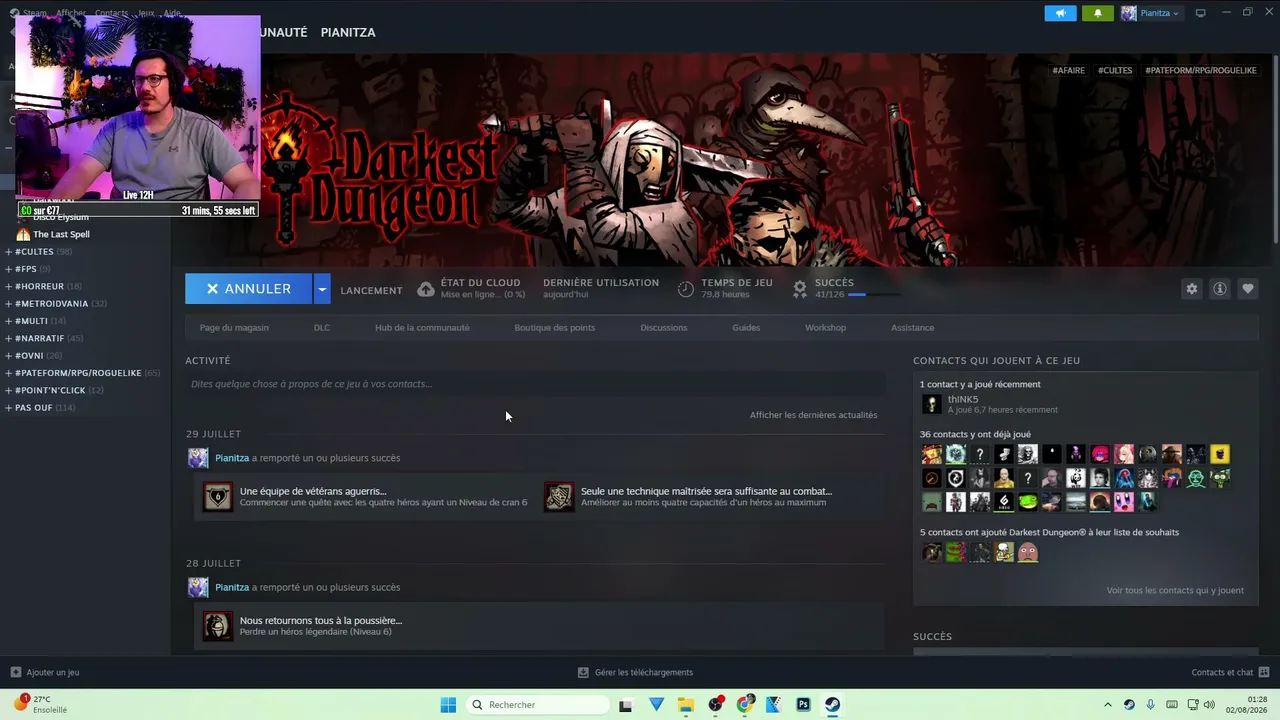The height and width of the screenshot is (720, 1280).
Task: Click the Windows taskbar search box
Action: point(539,705)
